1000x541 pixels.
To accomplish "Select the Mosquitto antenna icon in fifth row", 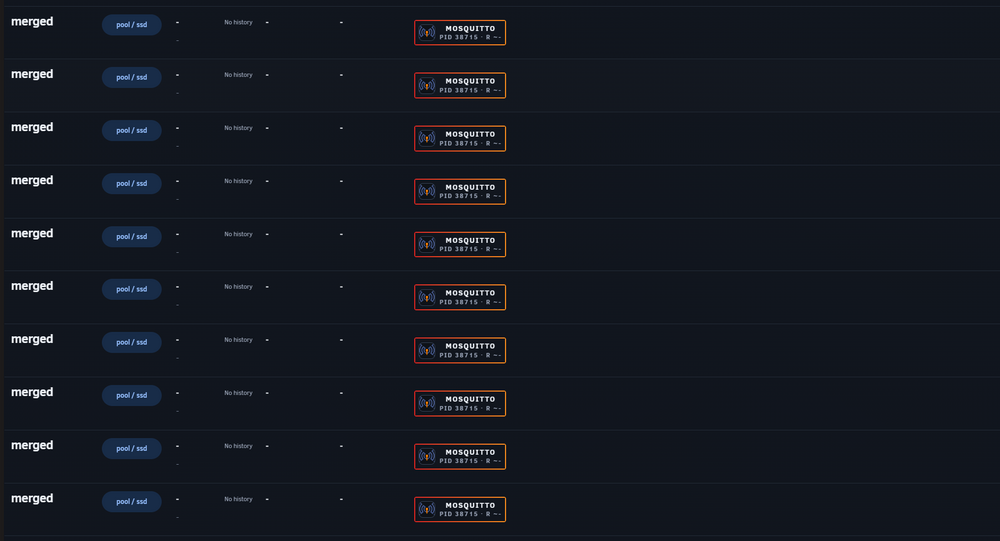I will pyautogui.click(x=427, y=244).
